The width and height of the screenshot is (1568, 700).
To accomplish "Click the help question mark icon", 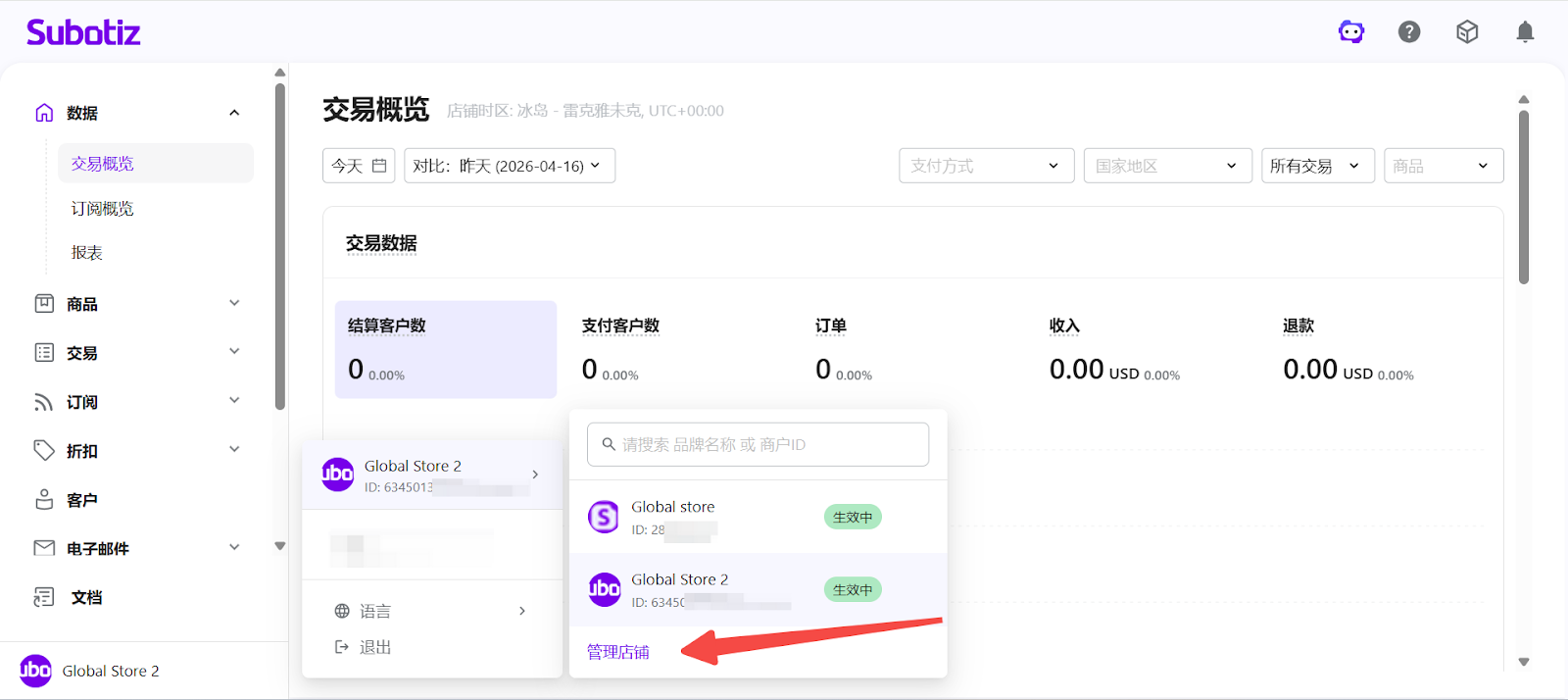I will 1409,32.
